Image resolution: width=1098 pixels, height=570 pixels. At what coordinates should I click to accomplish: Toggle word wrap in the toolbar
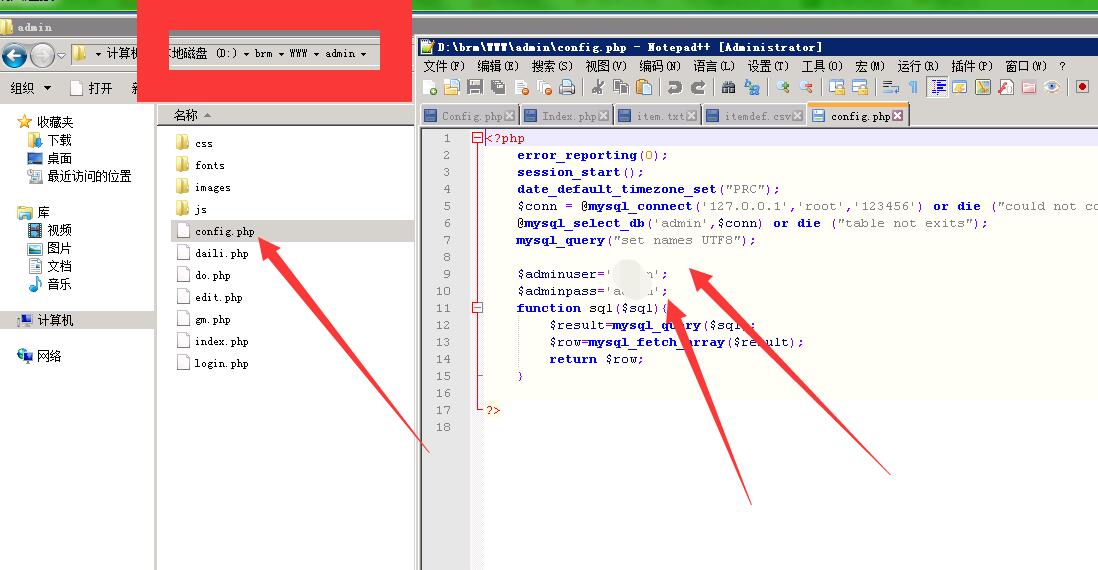889,88
